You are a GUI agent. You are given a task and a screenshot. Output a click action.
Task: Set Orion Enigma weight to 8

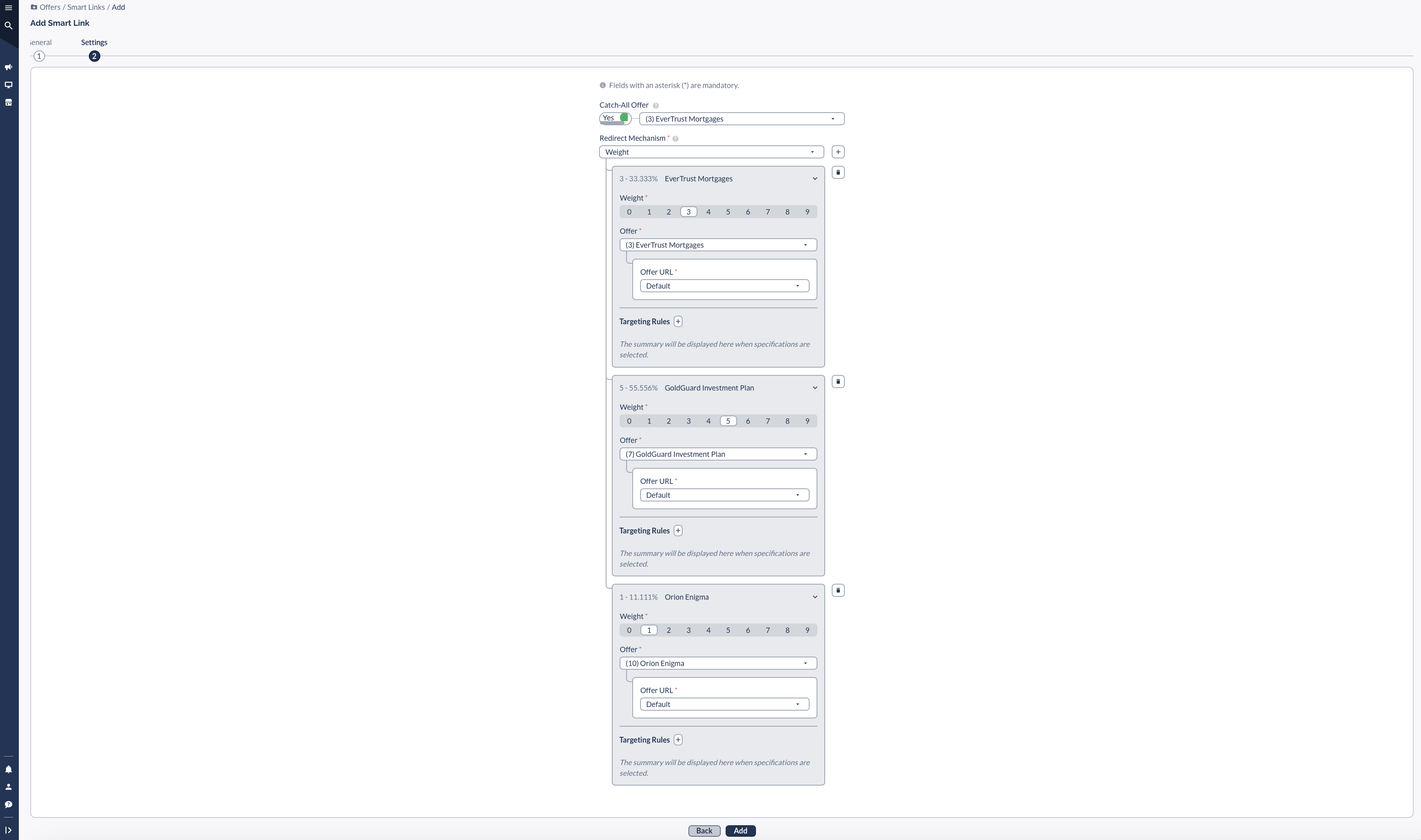787,630
